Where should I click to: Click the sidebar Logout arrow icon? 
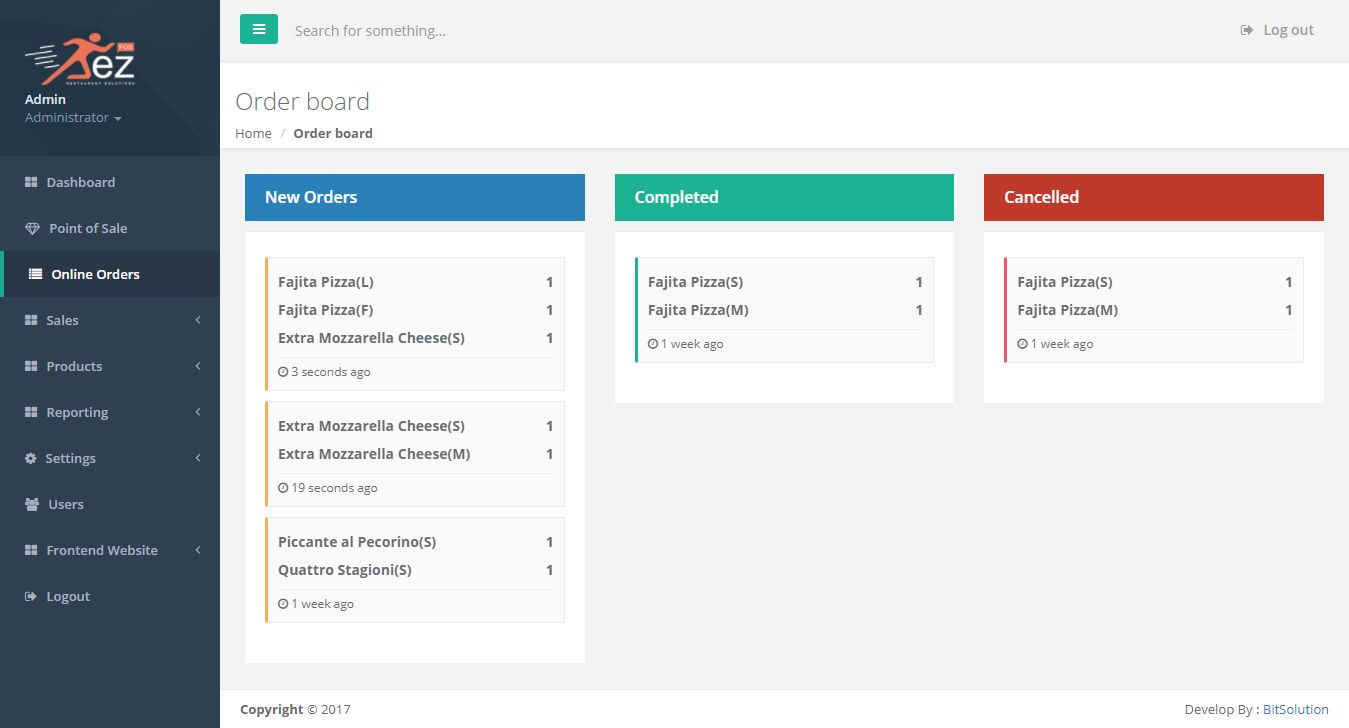(30, 596)
